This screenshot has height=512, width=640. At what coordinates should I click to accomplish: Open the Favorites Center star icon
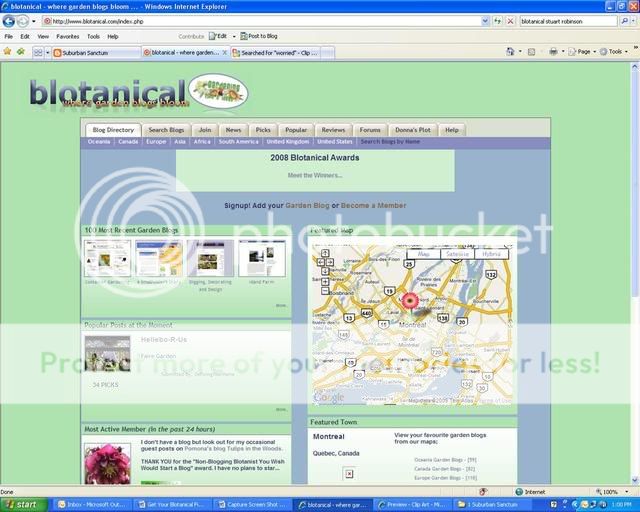pos(7,52)
